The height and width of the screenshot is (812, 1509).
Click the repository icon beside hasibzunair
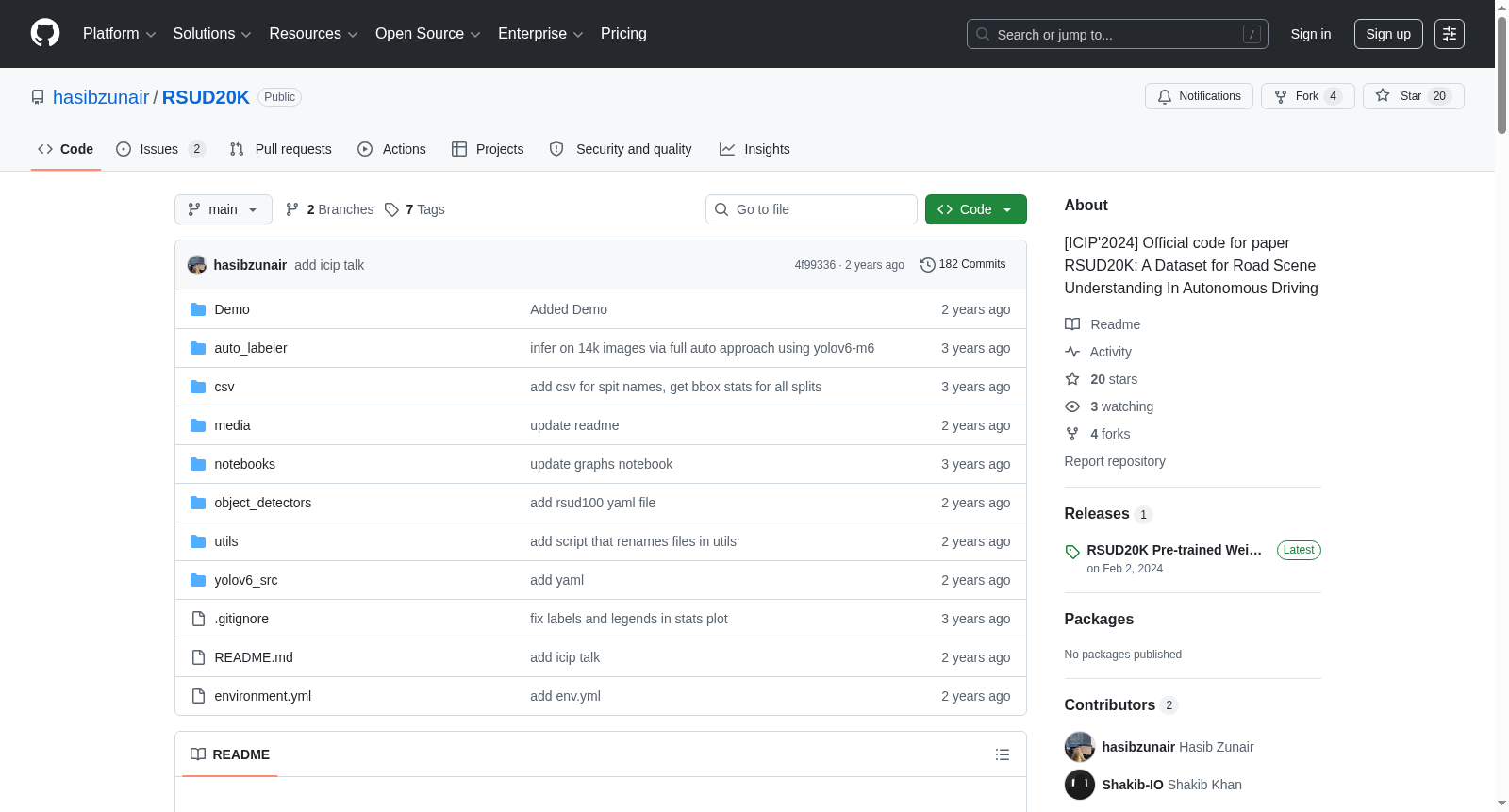click(38, 97)
